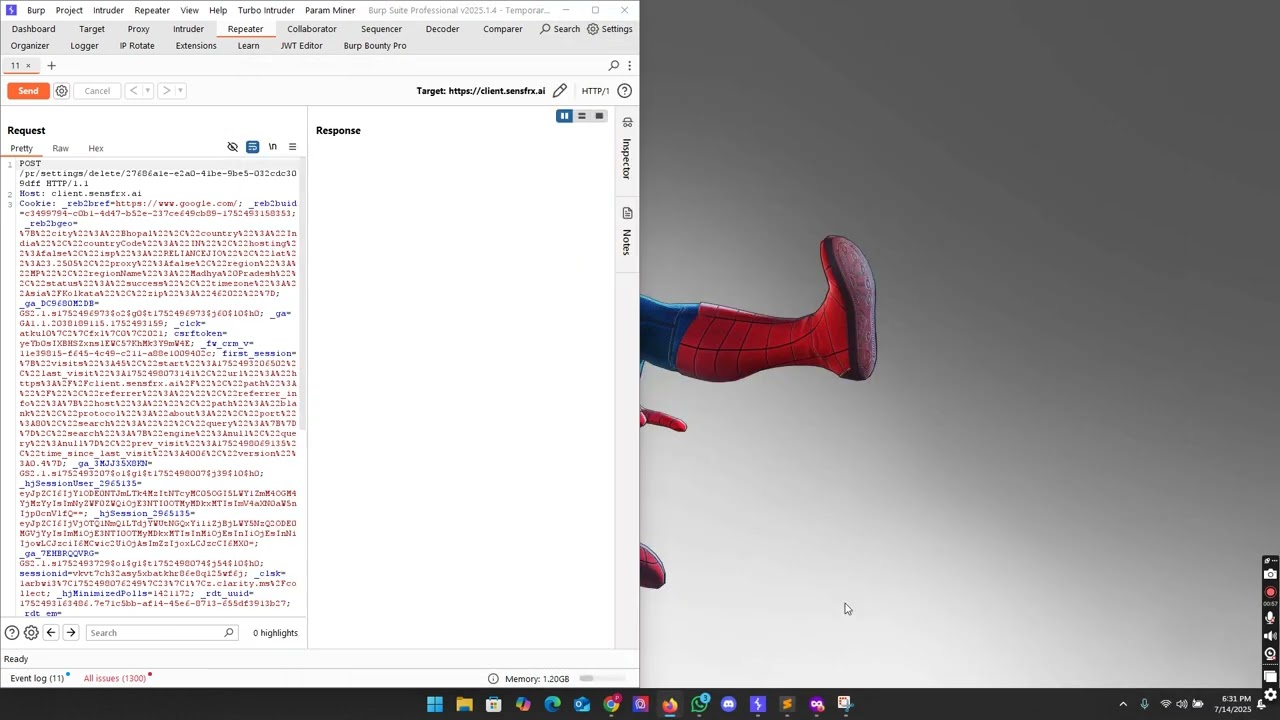Open HTTP/1 protocol selector
The height and width of the screenshot is (720, 1280).
(595, 91)
